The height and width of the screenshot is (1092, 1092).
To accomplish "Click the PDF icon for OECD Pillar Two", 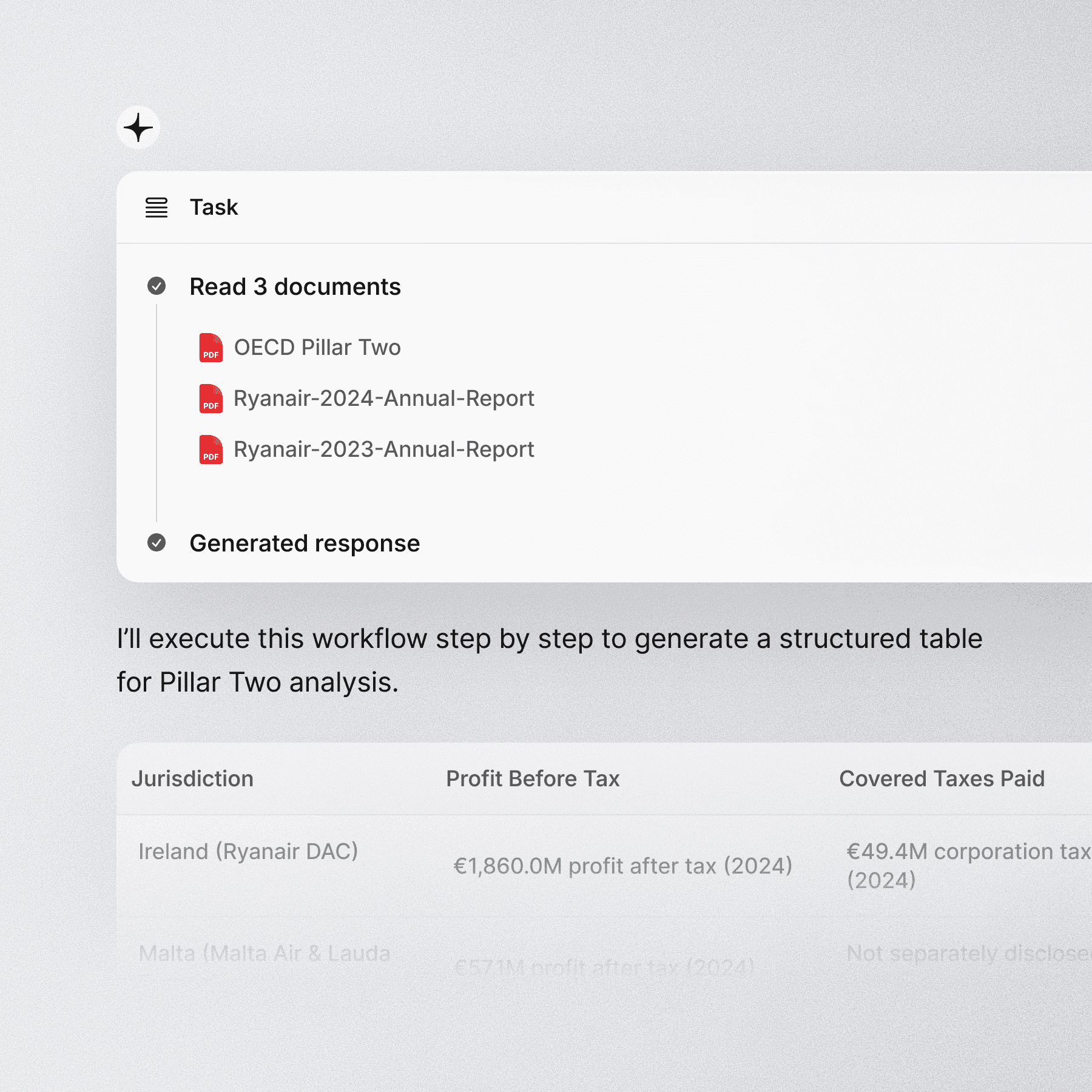I will (211, 348).
